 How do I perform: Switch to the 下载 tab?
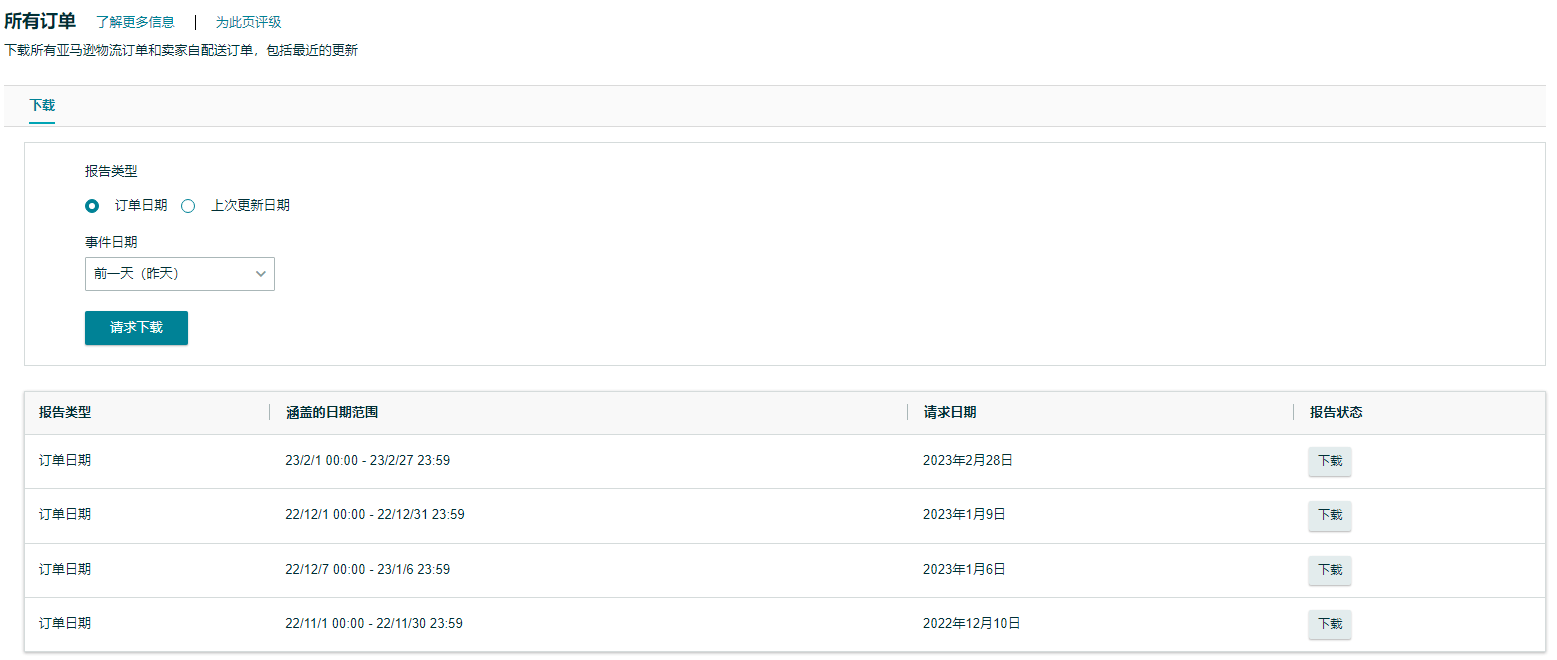click(x=42, y=105)
